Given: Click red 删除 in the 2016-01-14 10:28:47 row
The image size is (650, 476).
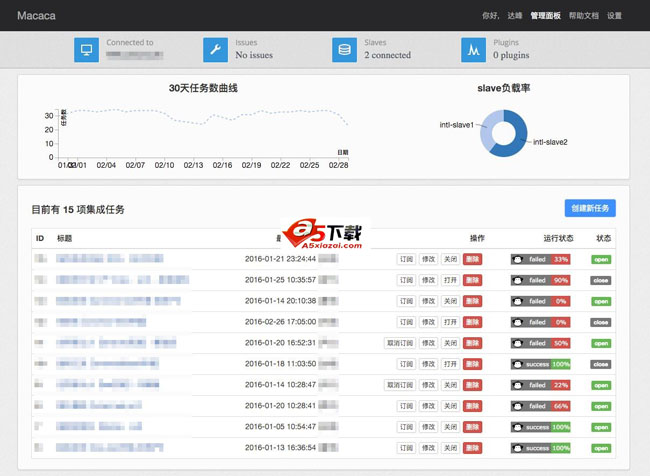Looking at the screenshot, I should click(472, 385).
